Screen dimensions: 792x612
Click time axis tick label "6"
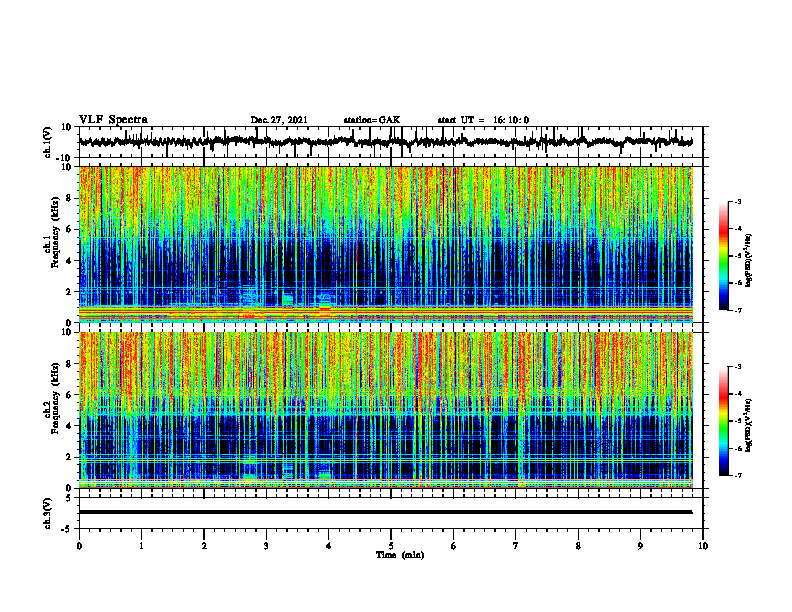click(454, 546)
